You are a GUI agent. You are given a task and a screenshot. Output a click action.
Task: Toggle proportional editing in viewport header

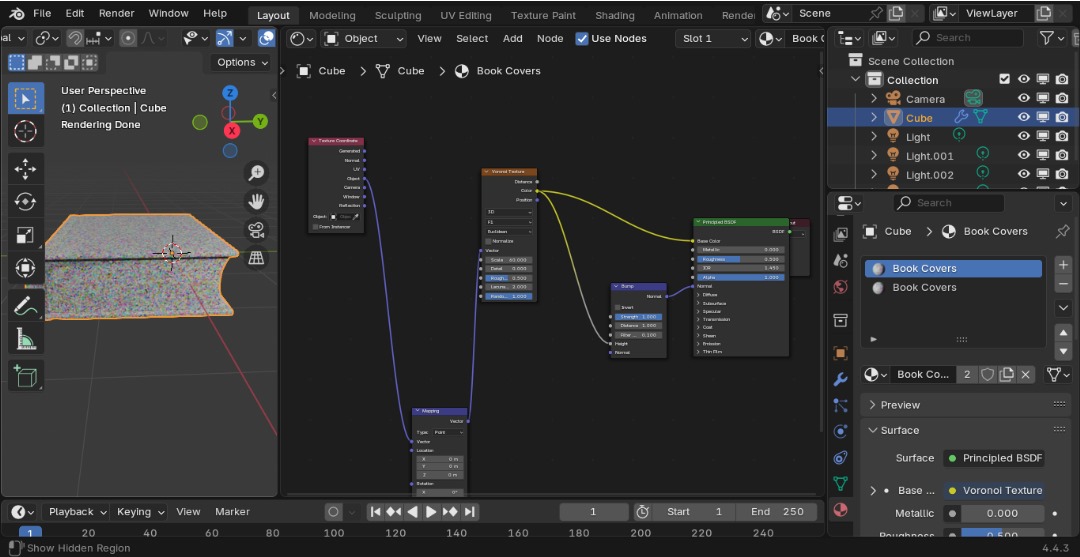128,39
